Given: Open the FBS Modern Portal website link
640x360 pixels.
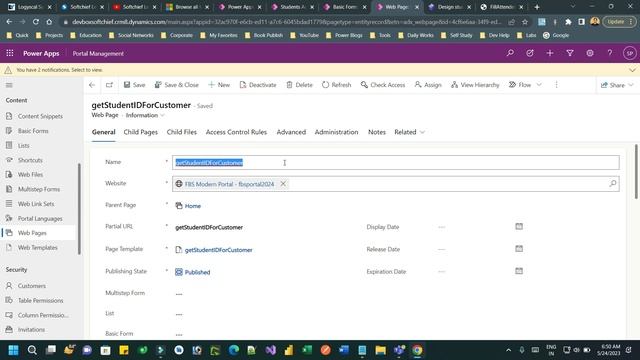Looking at the screenshot, I should (x=229, y=184).
